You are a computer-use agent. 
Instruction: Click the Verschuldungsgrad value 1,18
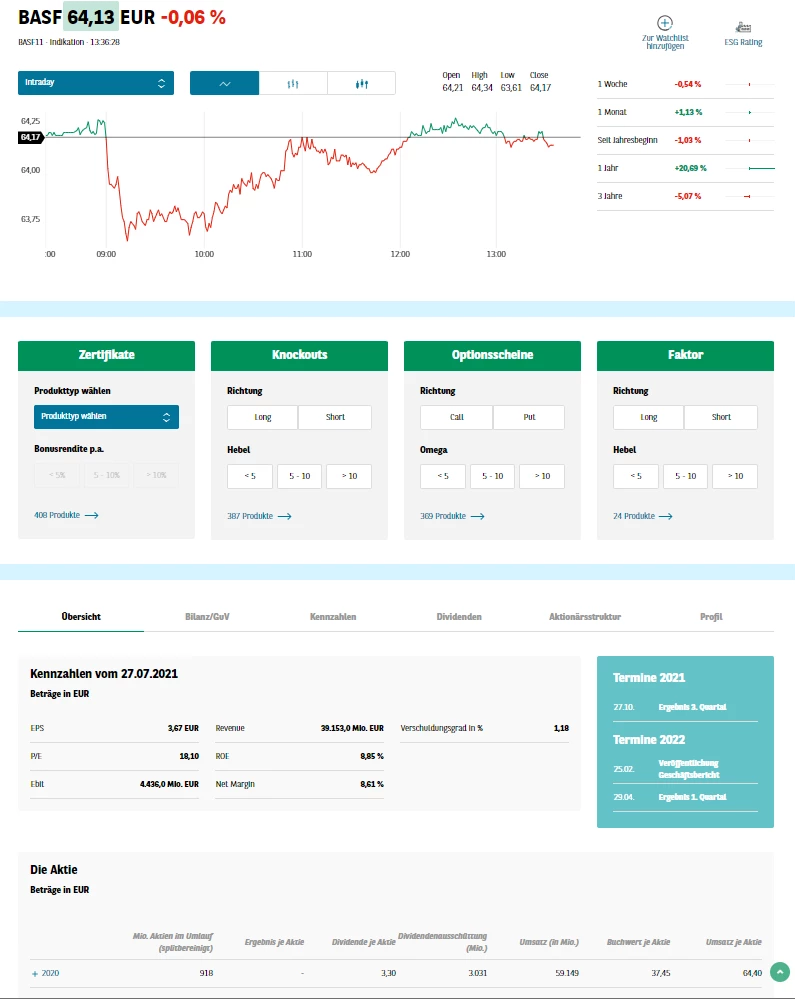coord(561,728)
